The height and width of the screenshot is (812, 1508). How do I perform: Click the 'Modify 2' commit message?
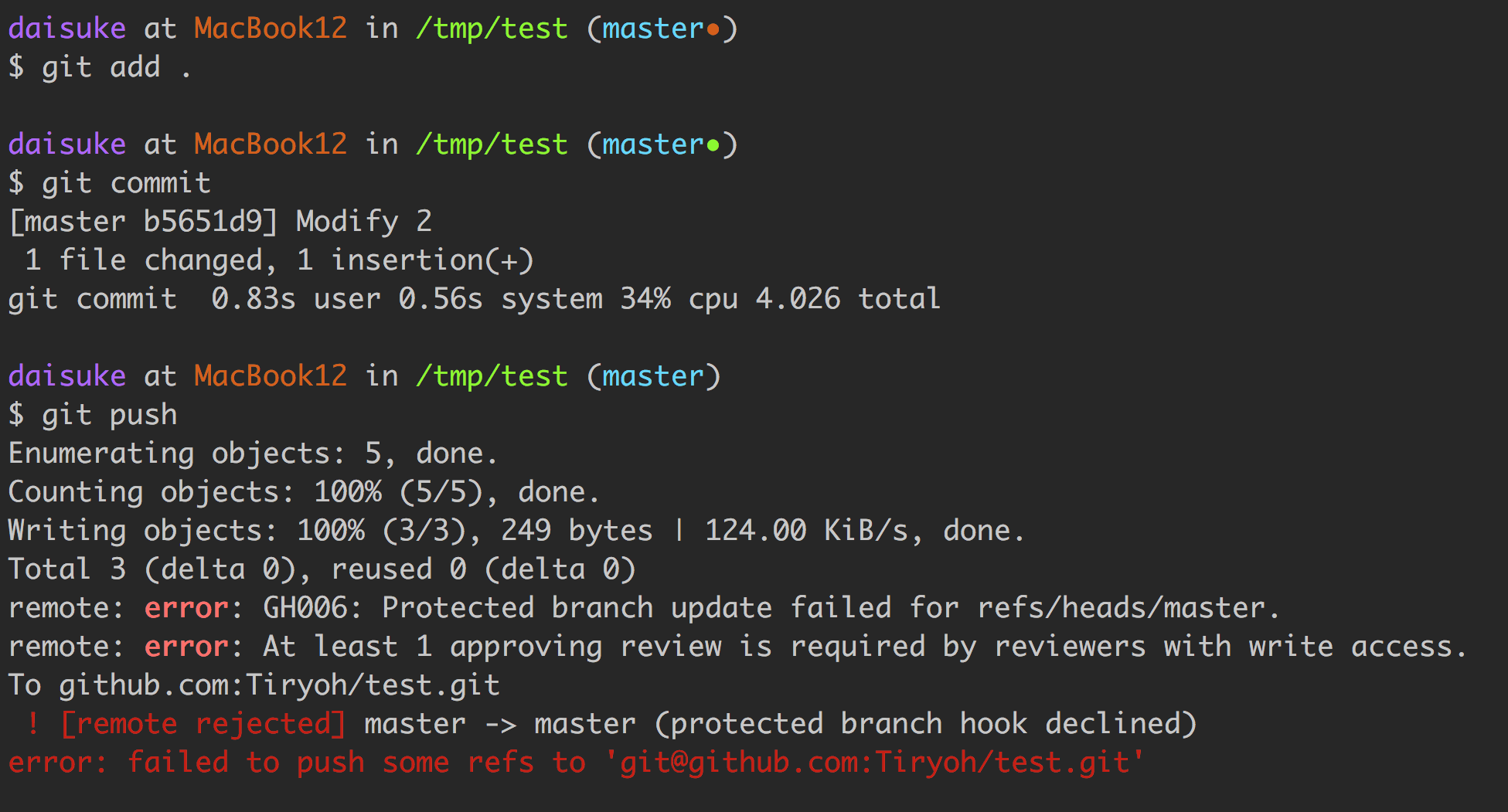coord(364,222)
